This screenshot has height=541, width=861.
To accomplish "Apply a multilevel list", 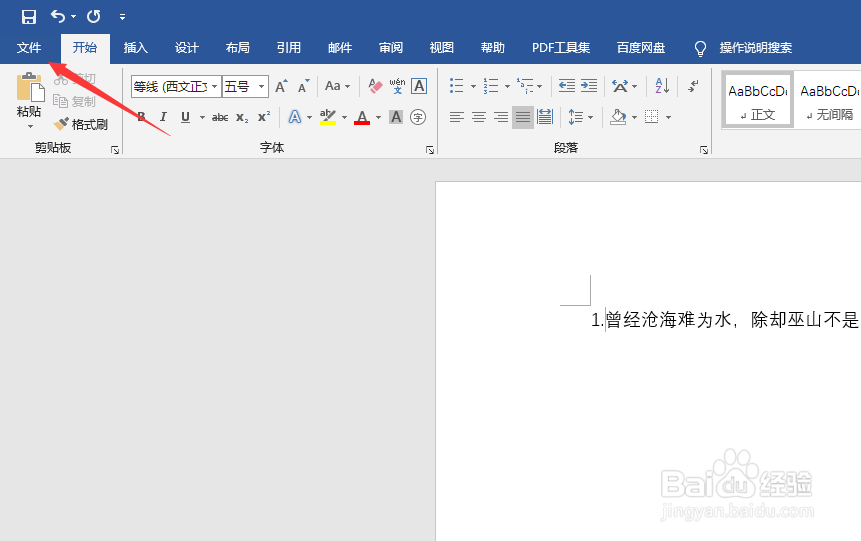I will (525, 86).
